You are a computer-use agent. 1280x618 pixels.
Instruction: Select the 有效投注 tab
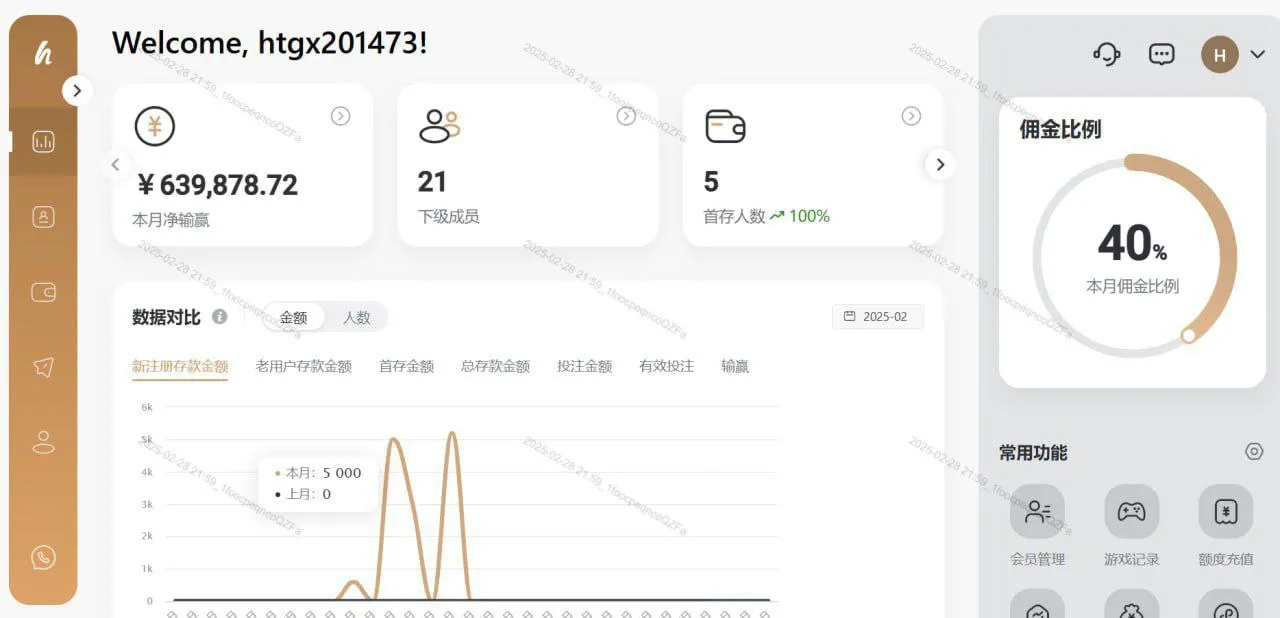click(x=666, y=366)
